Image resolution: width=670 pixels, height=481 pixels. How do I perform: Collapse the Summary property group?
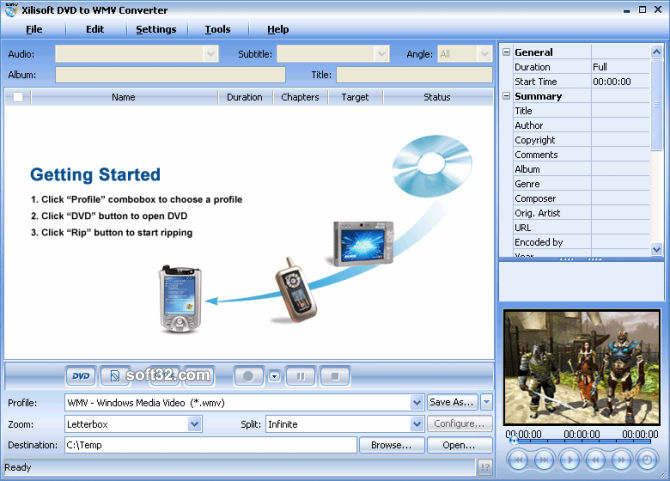point(506,96)
